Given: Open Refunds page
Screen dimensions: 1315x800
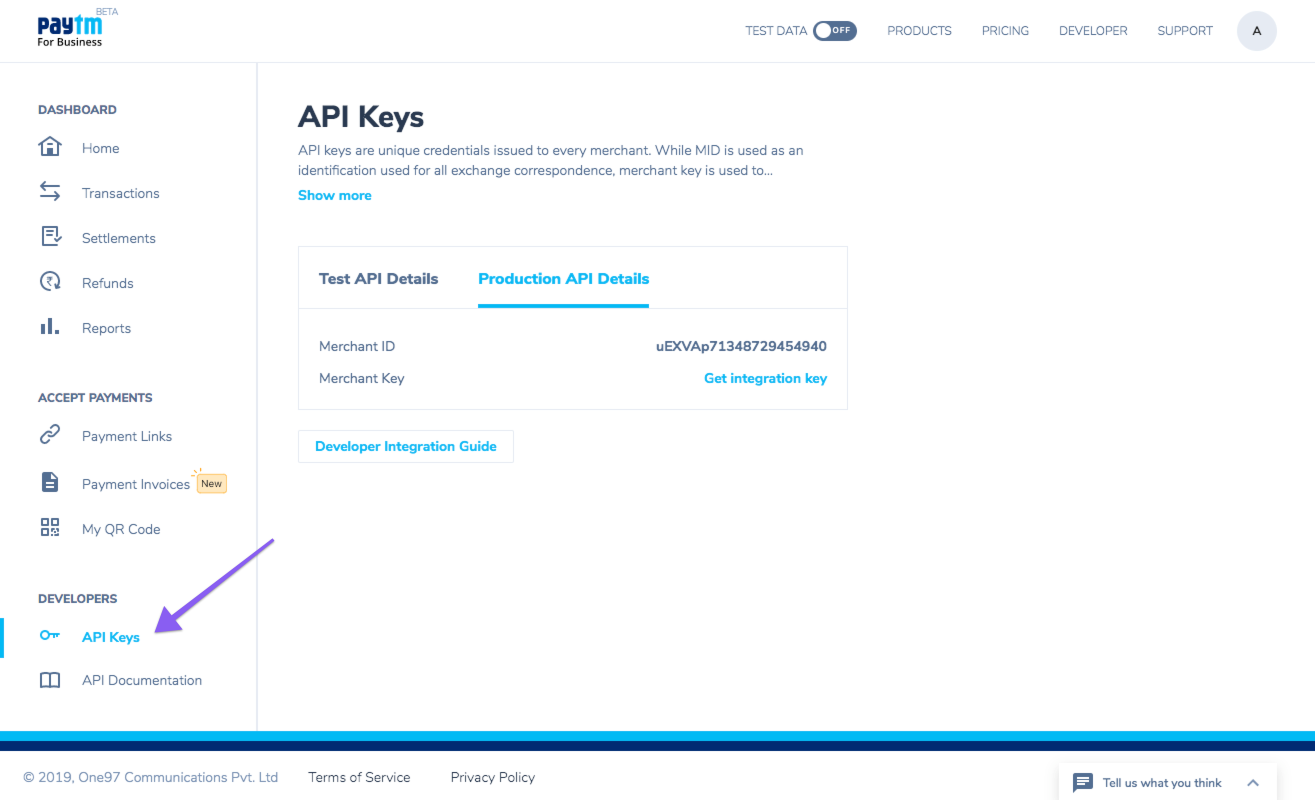Looking at the screenshot, I should click(x=107, y=283).
